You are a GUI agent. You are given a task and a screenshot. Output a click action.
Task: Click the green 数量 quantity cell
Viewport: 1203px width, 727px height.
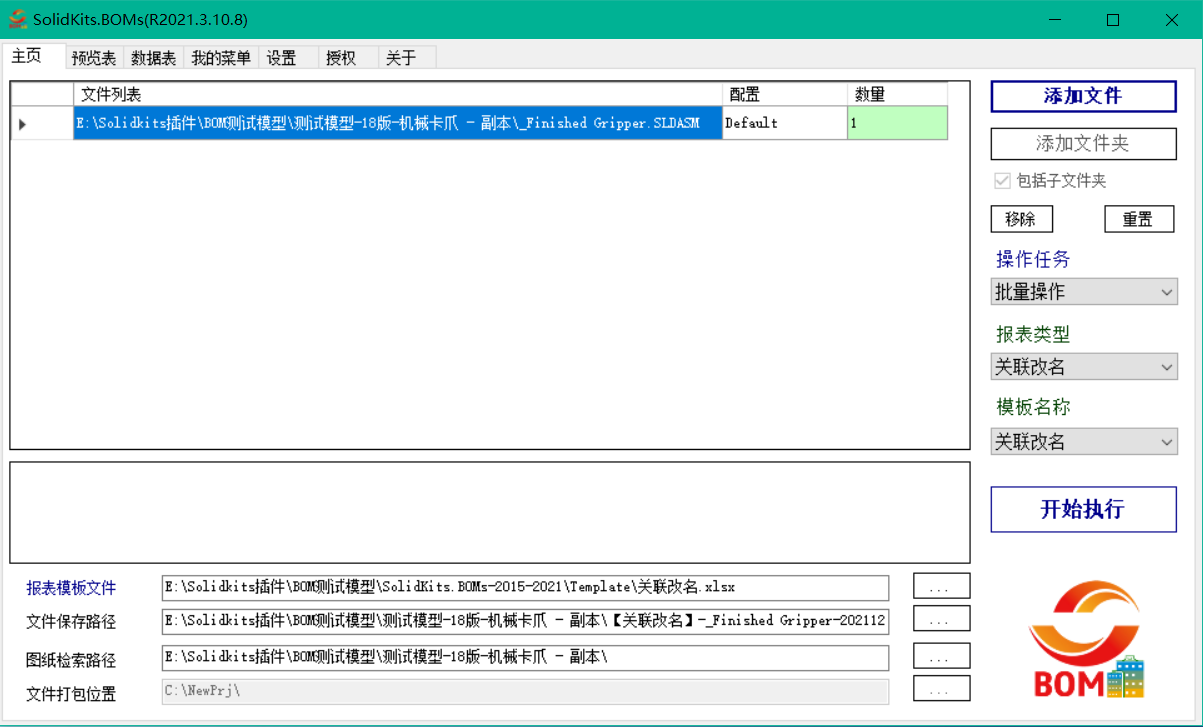pos(895,123)
